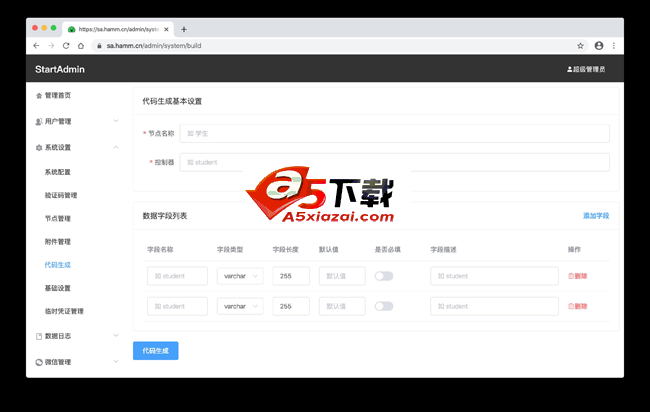Image resolution: width=650 pixels, height=412 pixels.
Task: Click the StartAdmin logo title
Action: [x=60, y=69]
